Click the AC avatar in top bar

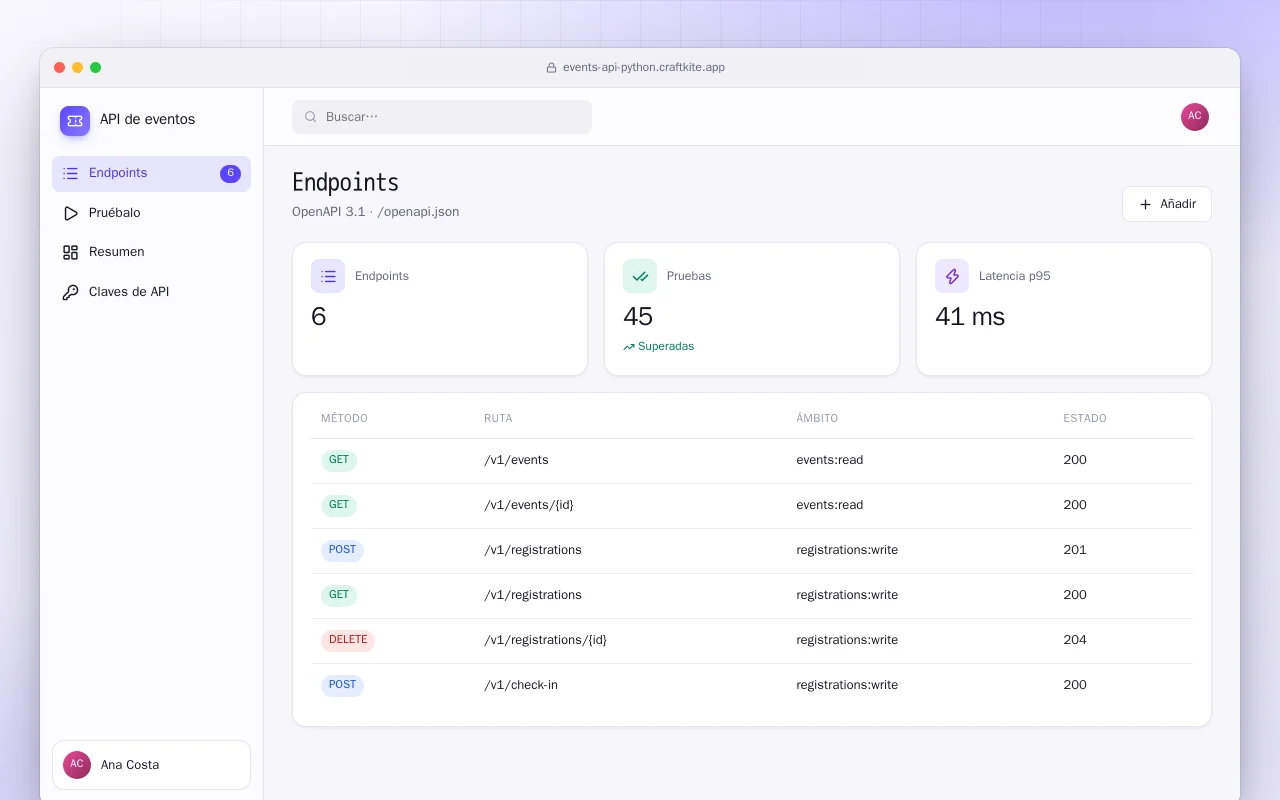(1195, 117)
